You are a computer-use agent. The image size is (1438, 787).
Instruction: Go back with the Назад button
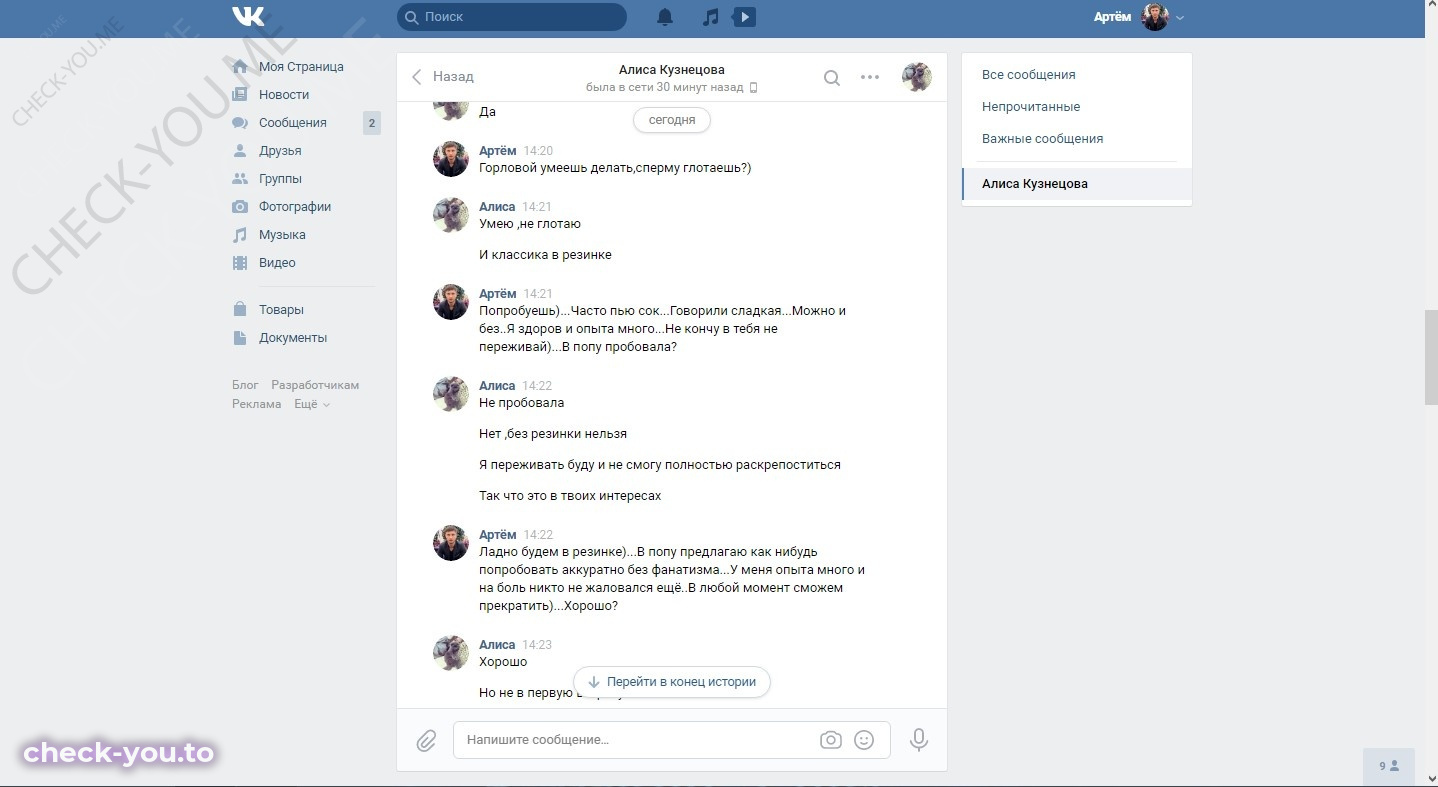click(x=442, y=76)
